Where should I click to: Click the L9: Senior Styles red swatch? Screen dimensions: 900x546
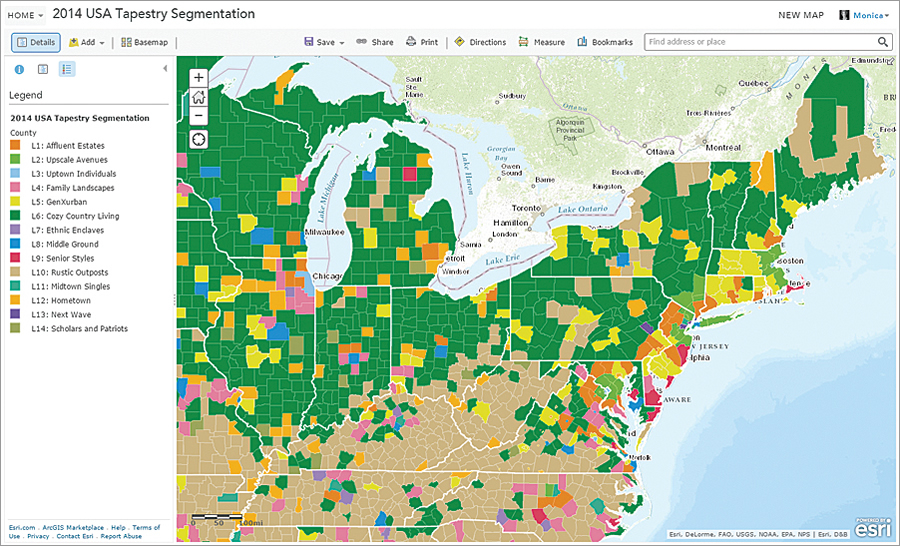pos(15,258)
